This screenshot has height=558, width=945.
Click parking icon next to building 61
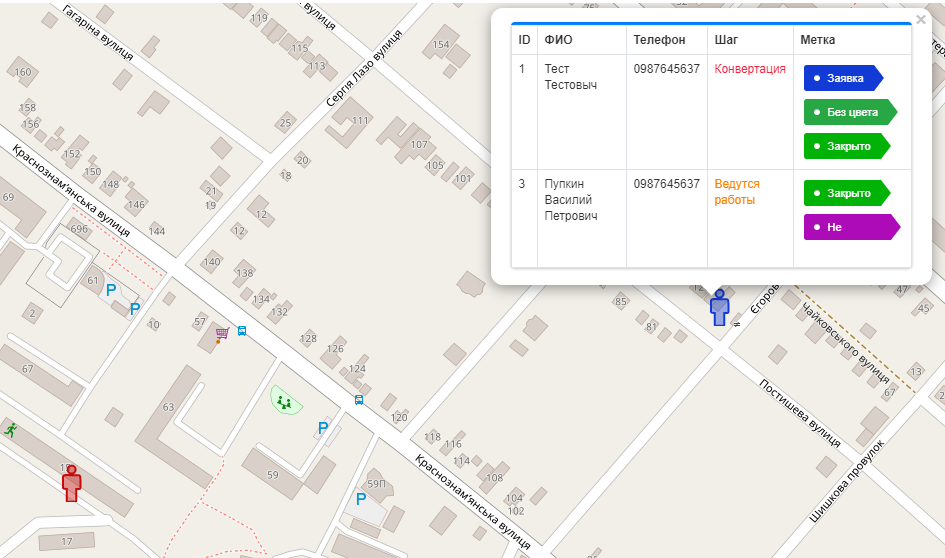pyautogui.click(x=110, y=290)
